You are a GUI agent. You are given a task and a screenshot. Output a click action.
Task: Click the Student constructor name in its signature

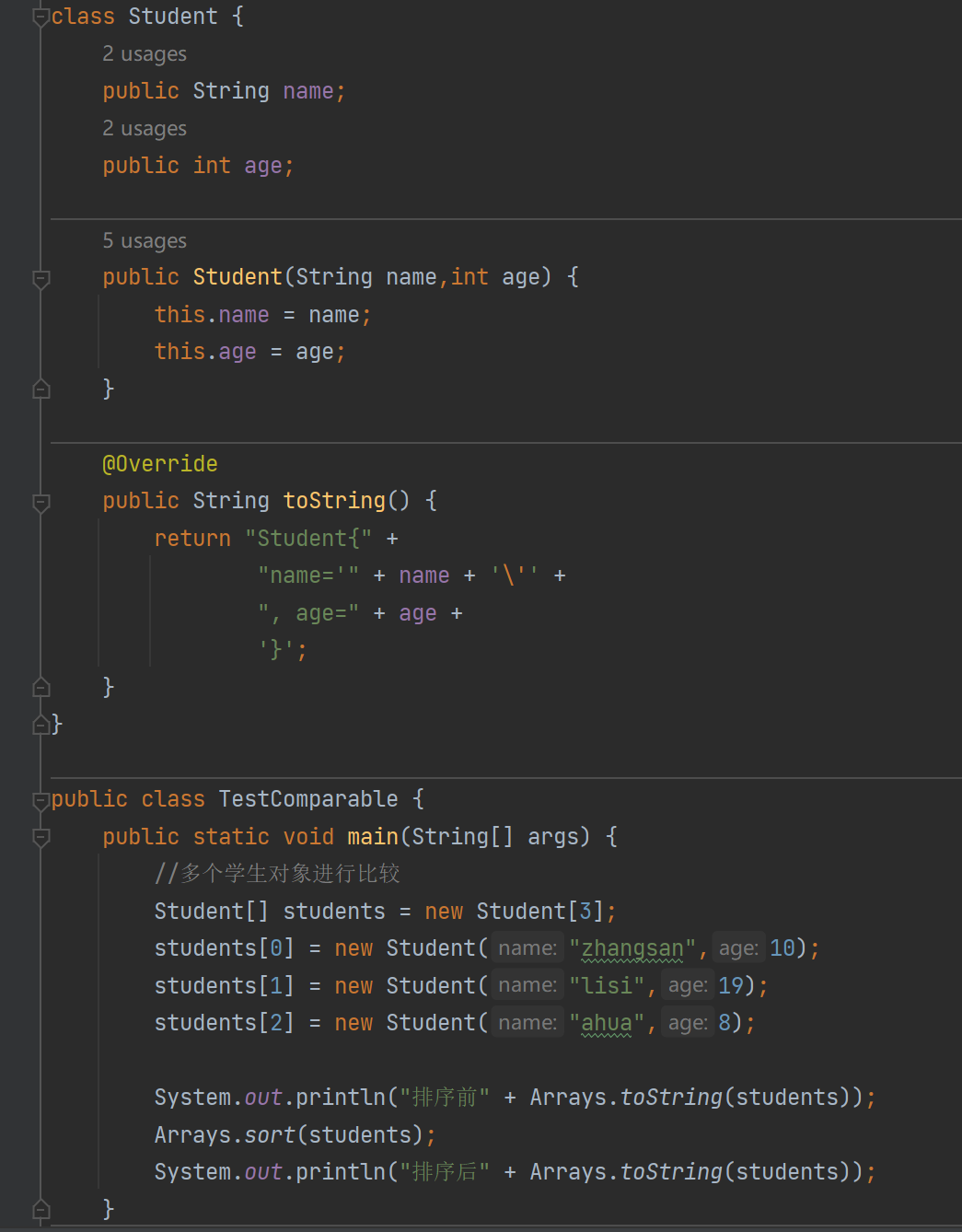pyautogui.click(x=238, y=277)
